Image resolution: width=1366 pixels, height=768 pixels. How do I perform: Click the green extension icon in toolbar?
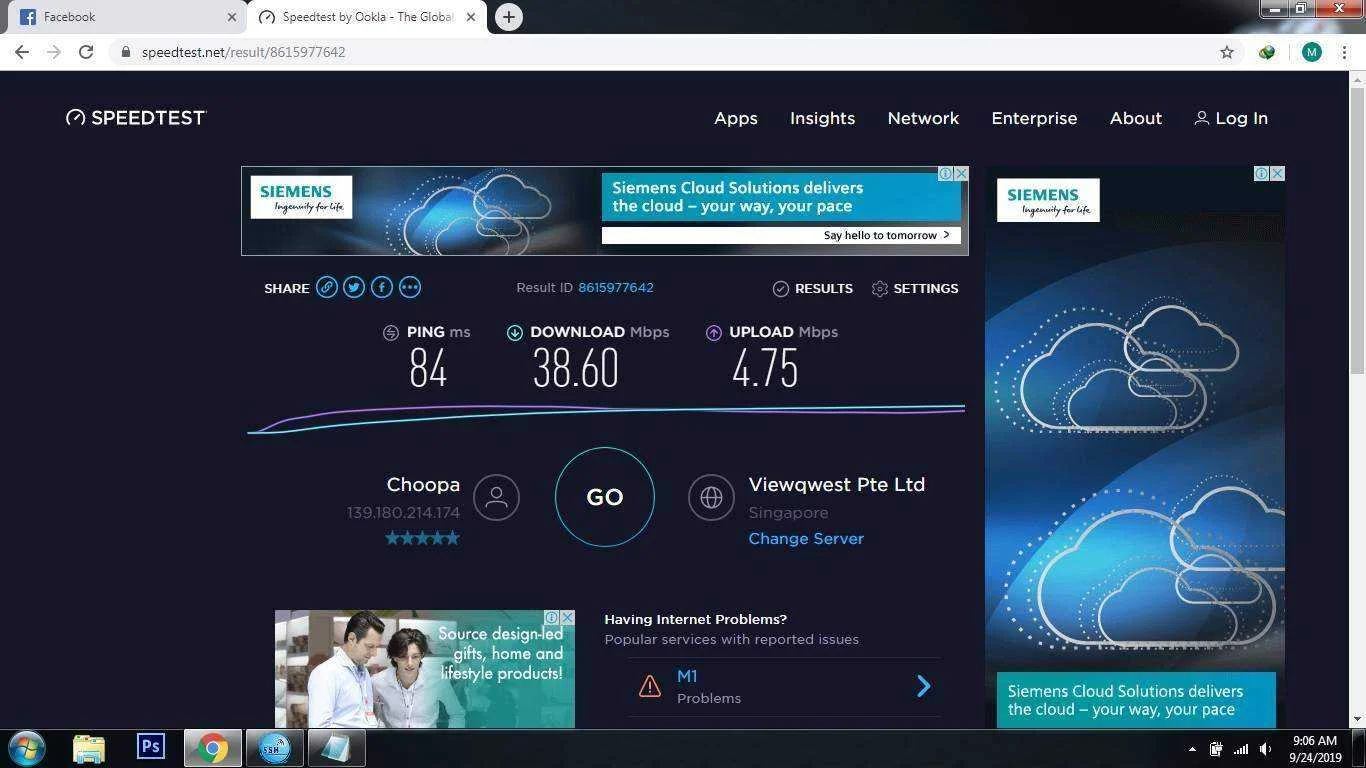(1267, 52)
